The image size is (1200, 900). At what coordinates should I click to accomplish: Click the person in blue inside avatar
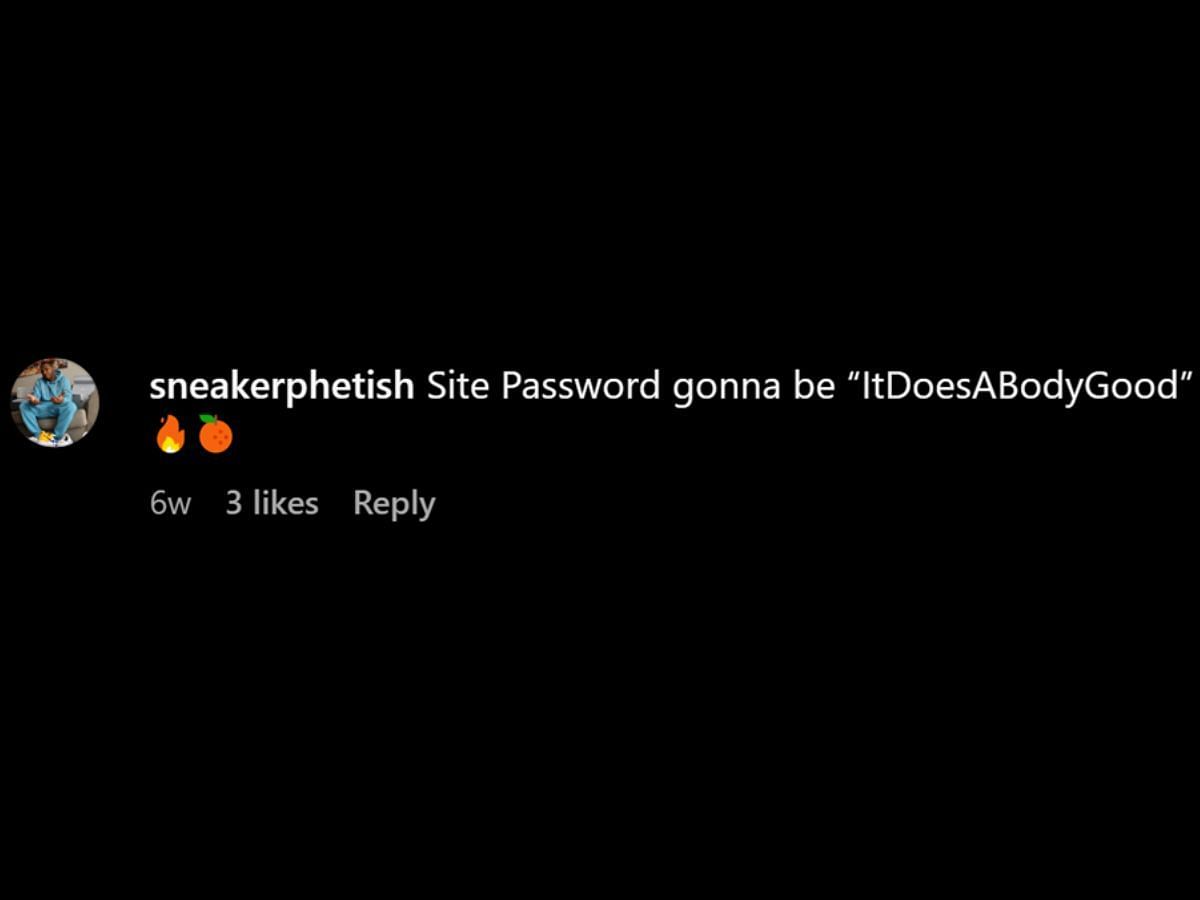click(x=49, y=405)
